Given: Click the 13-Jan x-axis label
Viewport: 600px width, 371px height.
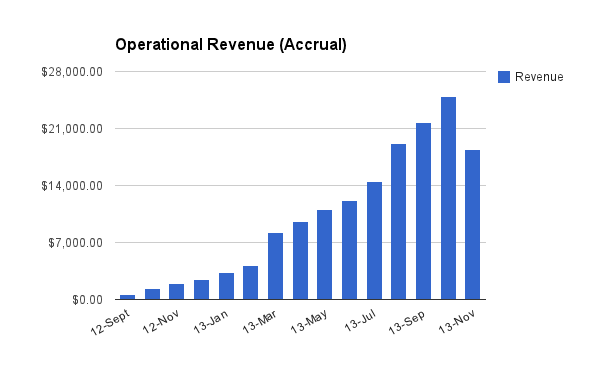Looking at the screenshot, I should coord(210,322).
